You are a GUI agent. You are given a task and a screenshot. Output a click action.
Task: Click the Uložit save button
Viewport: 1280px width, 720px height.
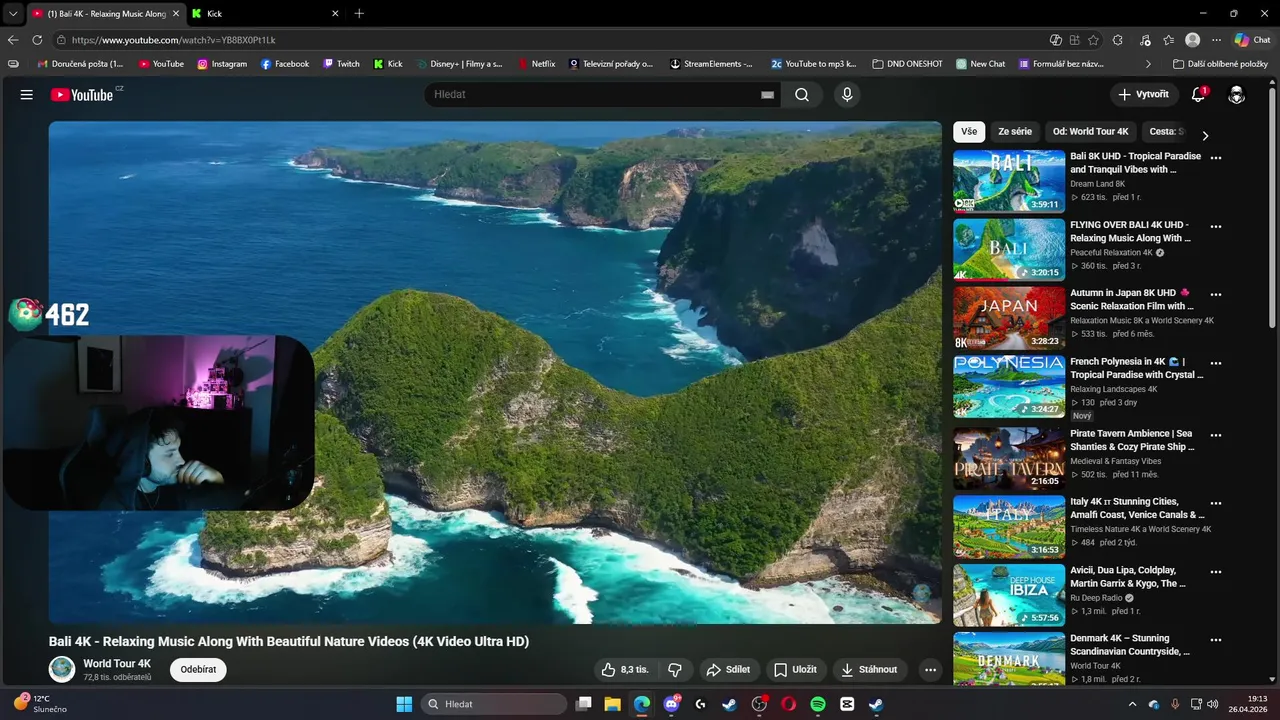796,669
